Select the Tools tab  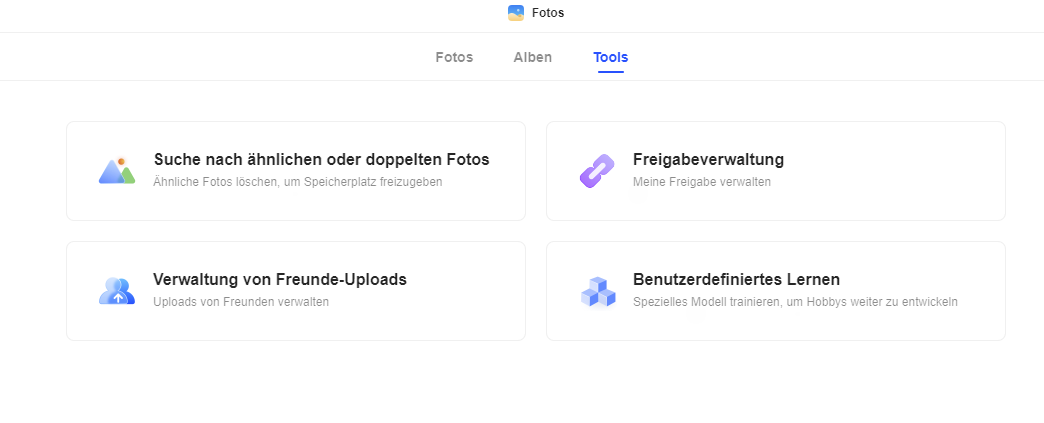(611, 57)
